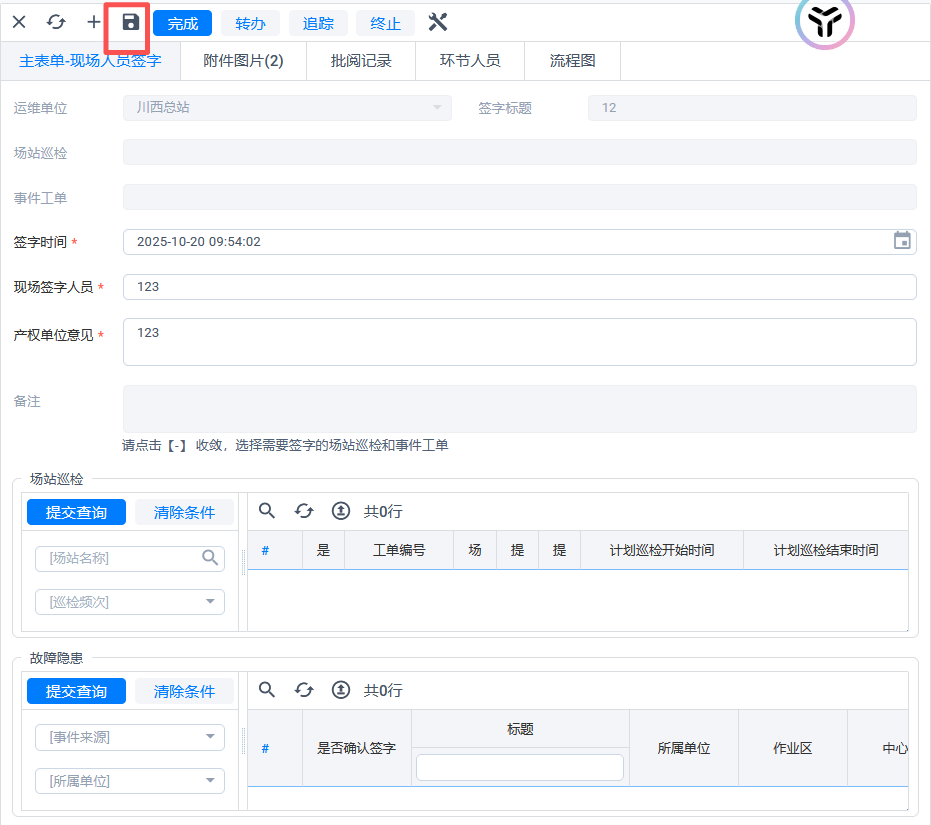Screen dimensions: 931x825
Task: Click the save disk icon in toolbar
Action: coord(130,22)
